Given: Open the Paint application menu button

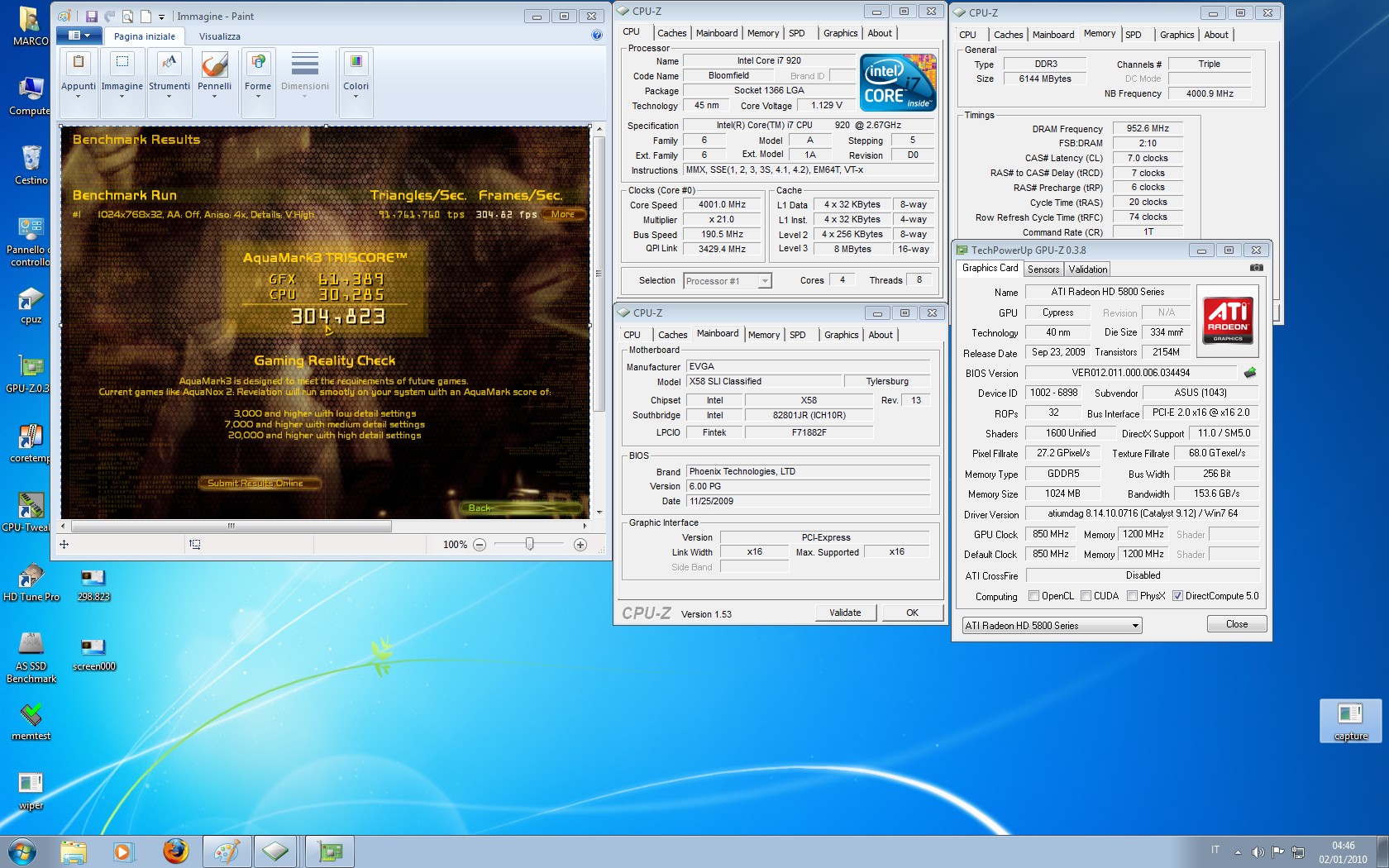Looking at the screenshot, I should [x=80, y=36].
